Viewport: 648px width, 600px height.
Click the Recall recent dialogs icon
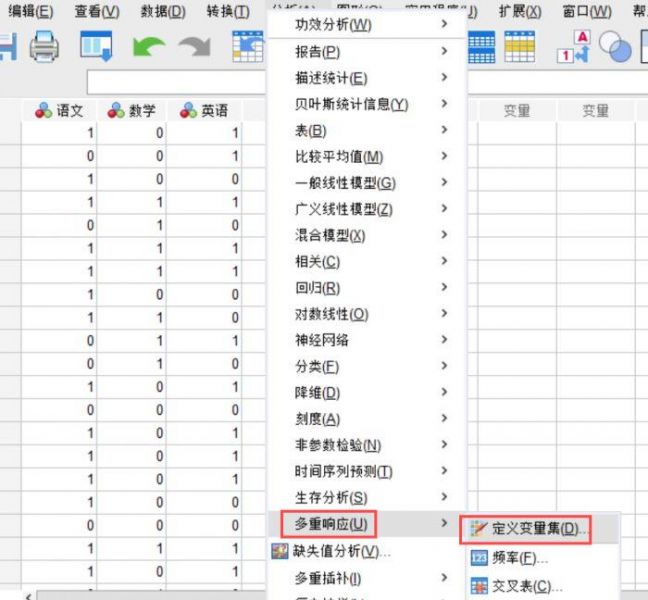point(96,46)
